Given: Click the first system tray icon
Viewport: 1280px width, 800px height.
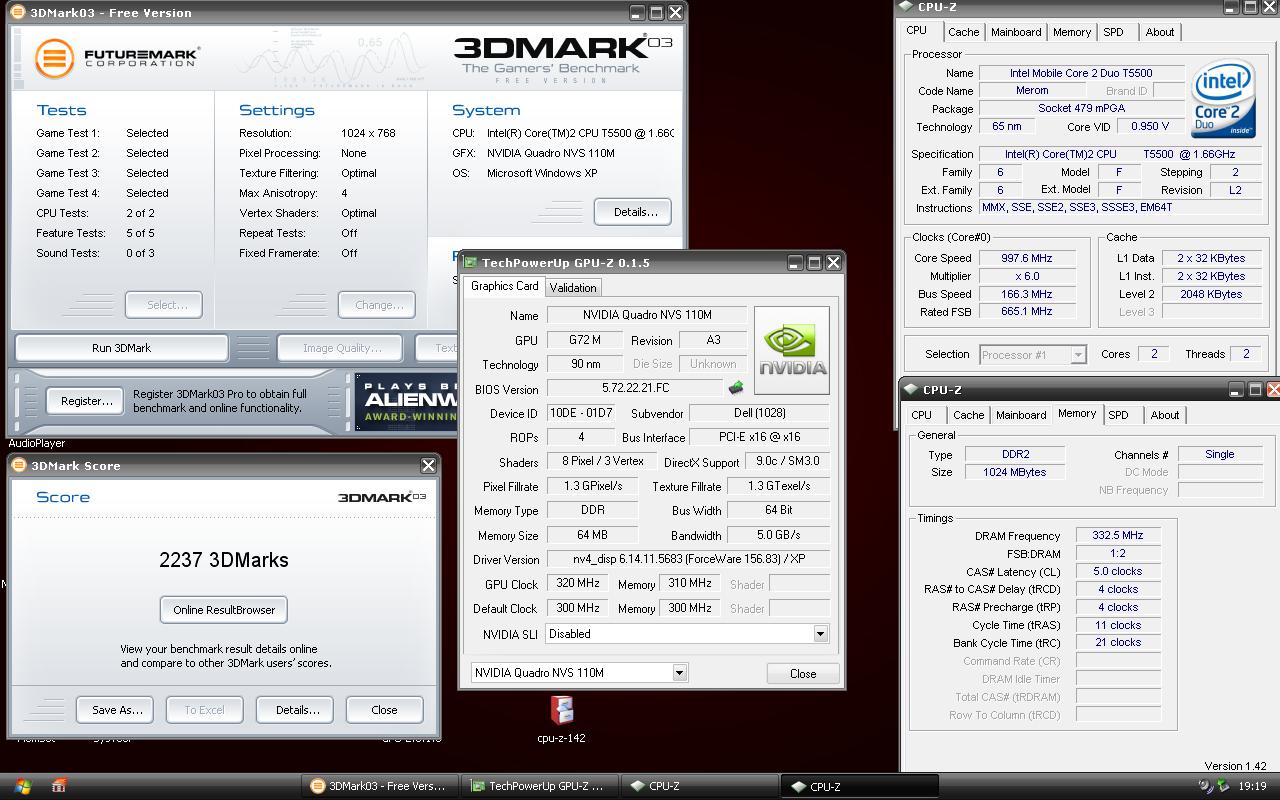Looking at the screenshot, I should 1205,786.
